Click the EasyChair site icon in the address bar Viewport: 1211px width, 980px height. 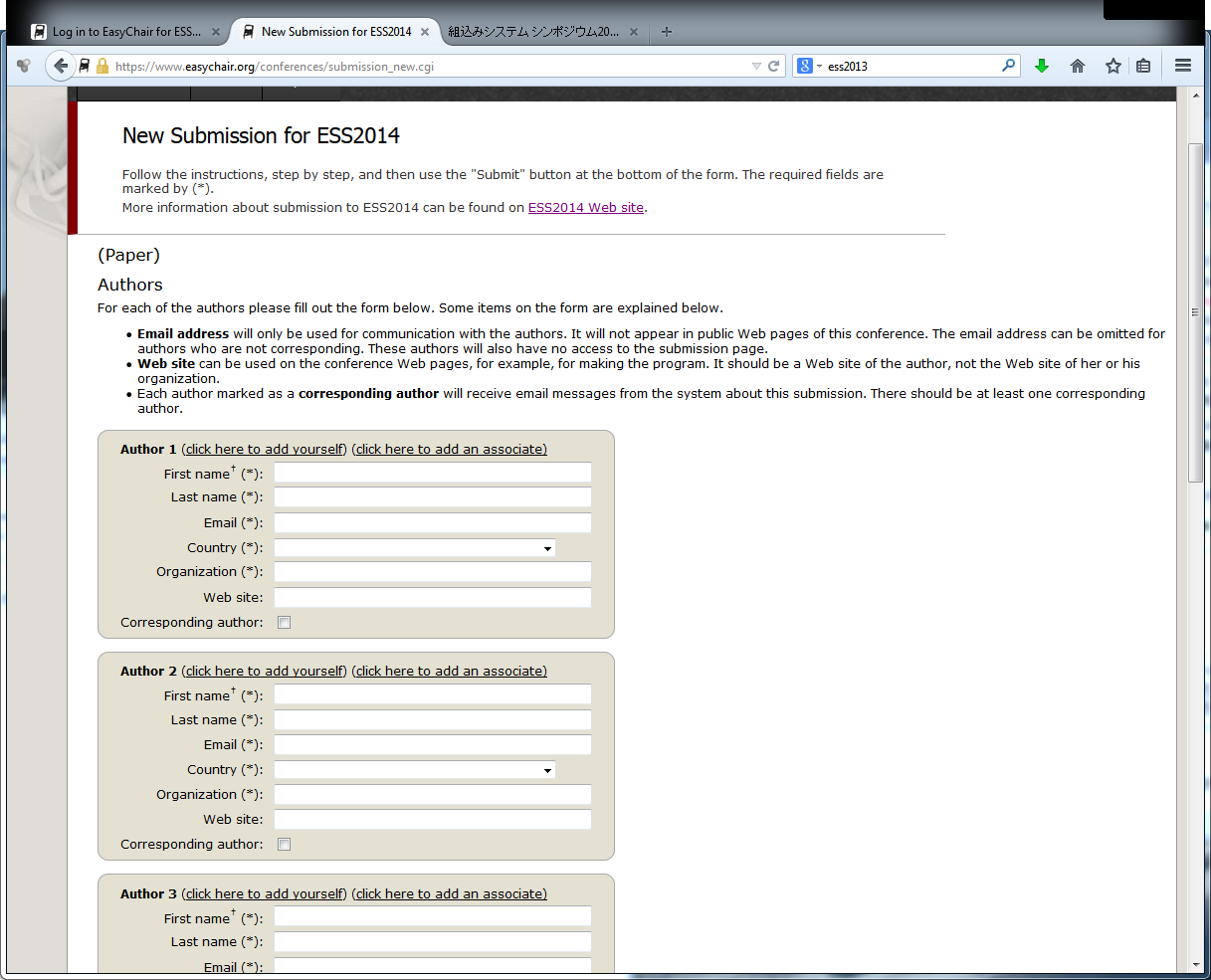pos(86,67)
